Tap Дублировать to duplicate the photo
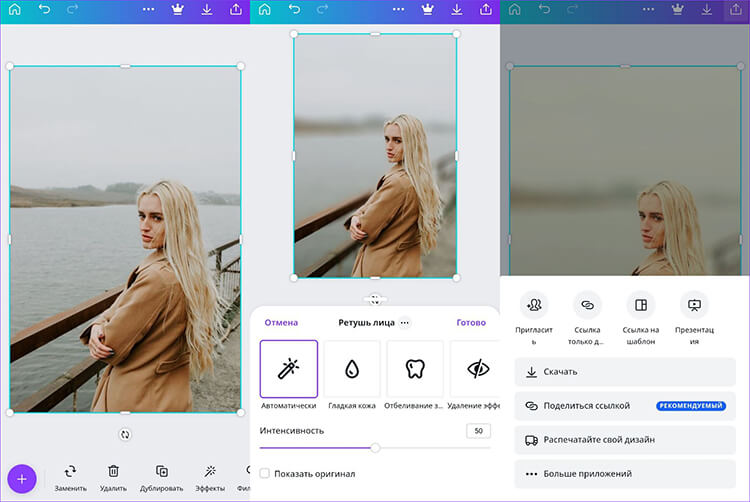Screen dimensions: 750x502 (x=162, y=478)
